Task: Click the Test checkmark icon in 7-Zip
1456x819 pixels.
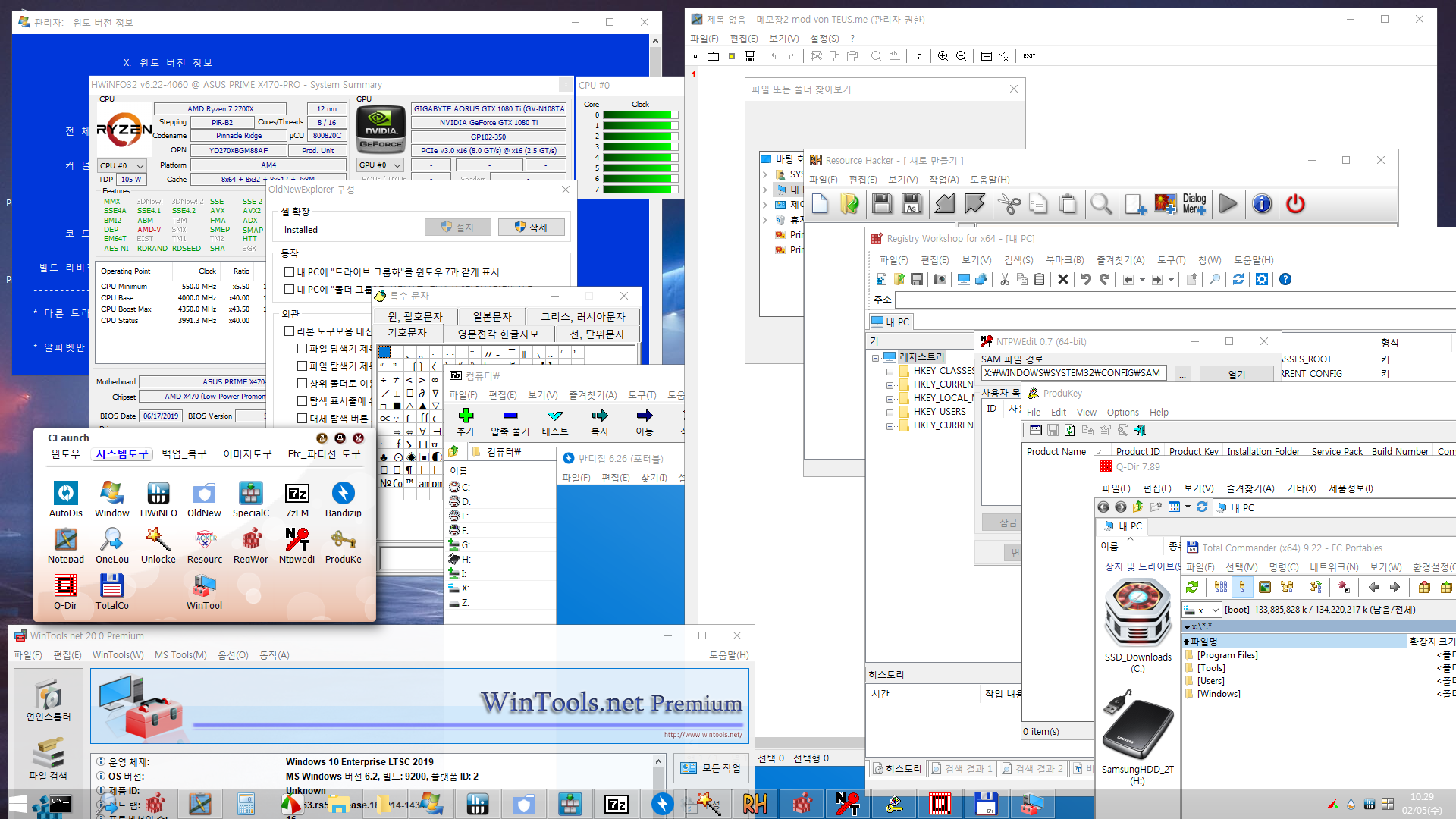Action: pos(555,422)
